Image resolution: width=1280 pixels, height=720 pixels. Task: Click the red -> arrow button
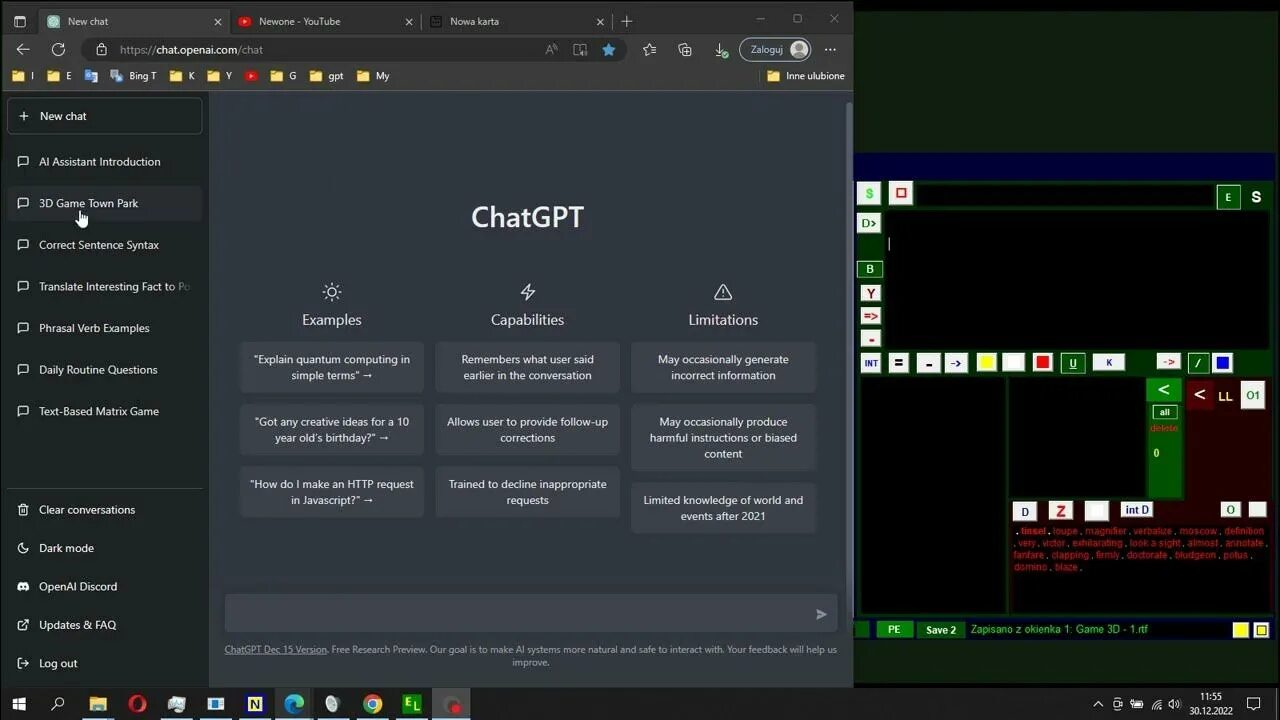1168,361
